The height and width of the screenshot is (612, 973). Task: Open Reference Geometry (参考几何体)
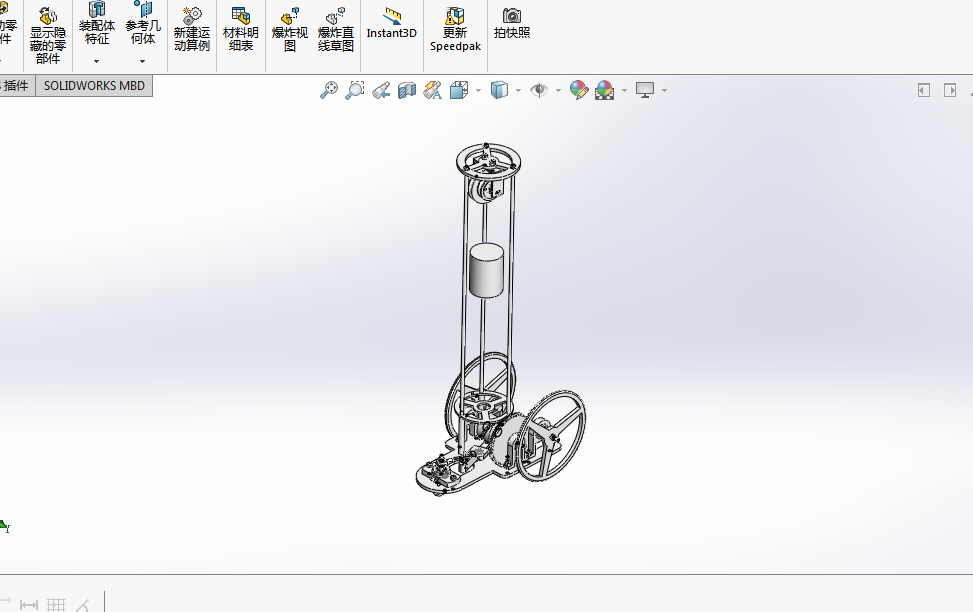[143, 25]
